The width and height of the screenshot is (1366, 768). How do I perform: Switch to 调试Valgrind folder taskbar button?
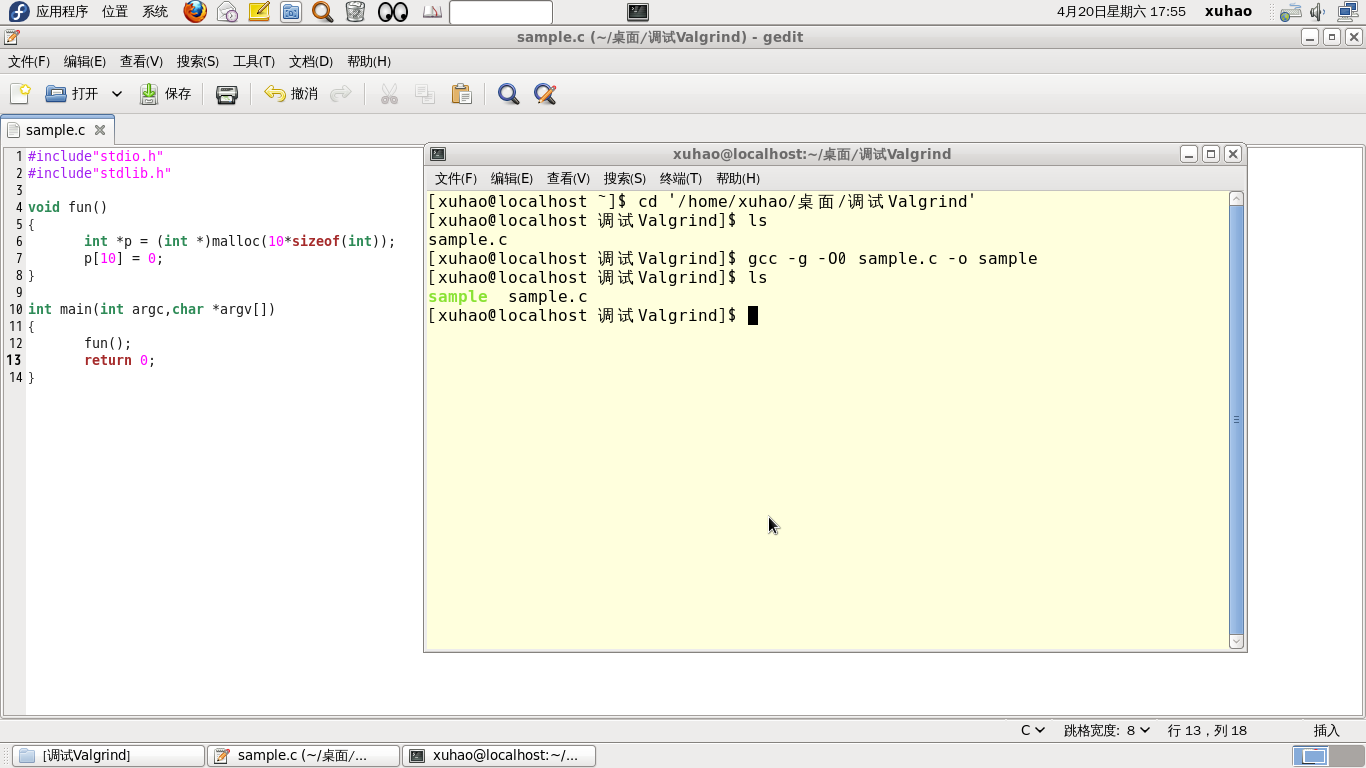pos(108,755)
